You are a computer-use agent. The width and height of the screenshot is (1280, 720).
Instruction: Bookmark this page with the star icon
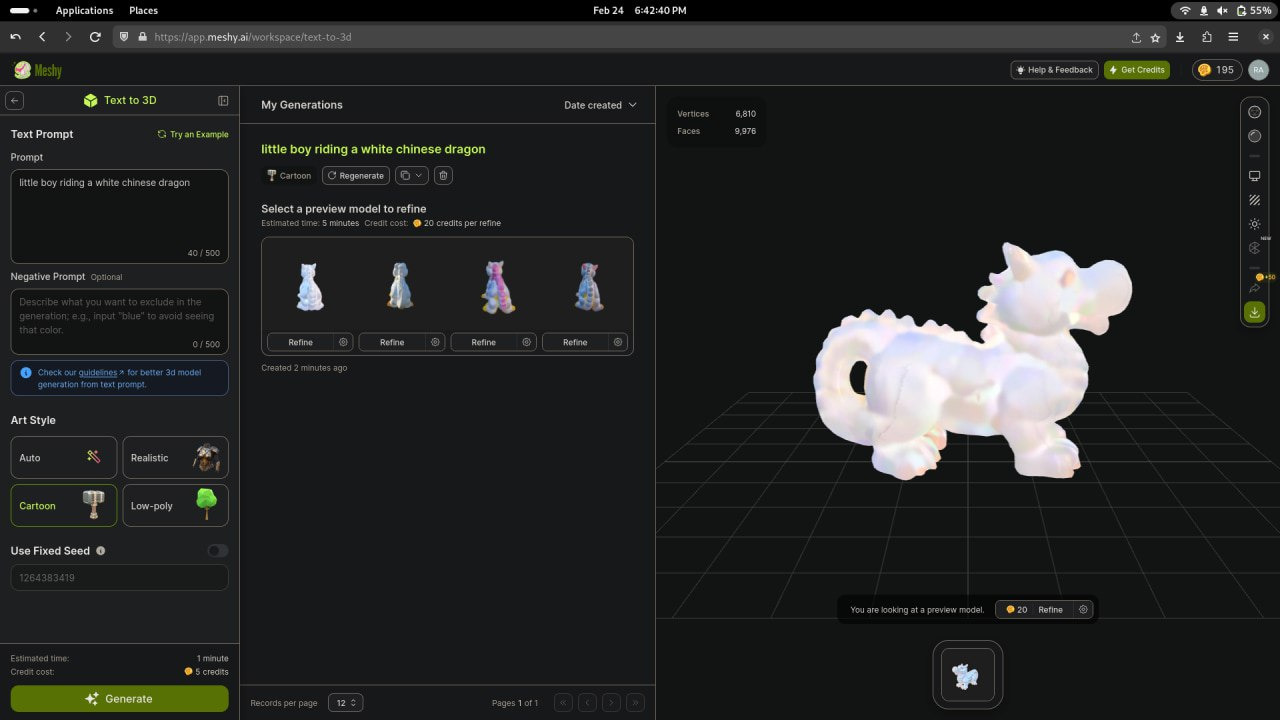[1156, 37]
